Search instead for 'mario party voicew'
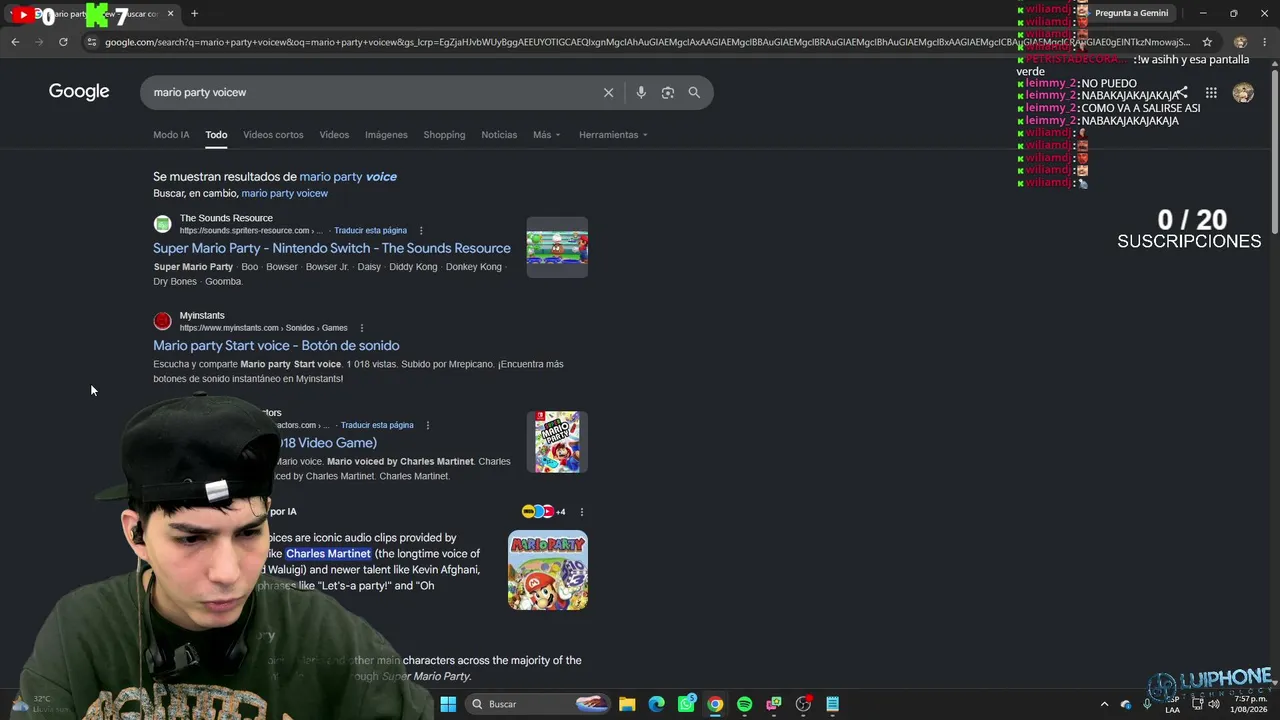Viewport: 1280px width, 720px height. pyautogui.click(x=284, y=193)
